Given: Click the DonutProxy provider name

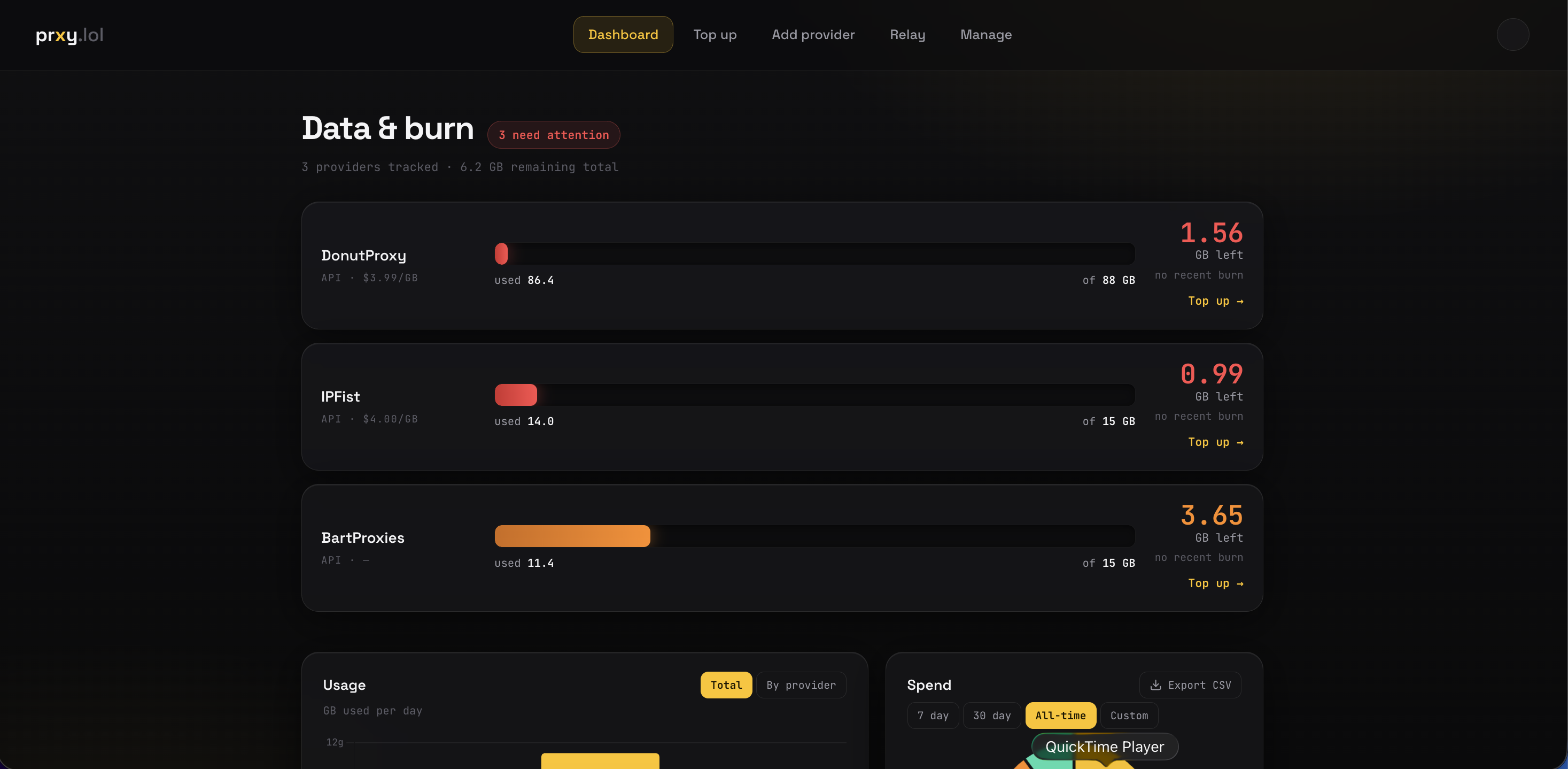Looking at the screenshot, I should [x=363, y=256].
